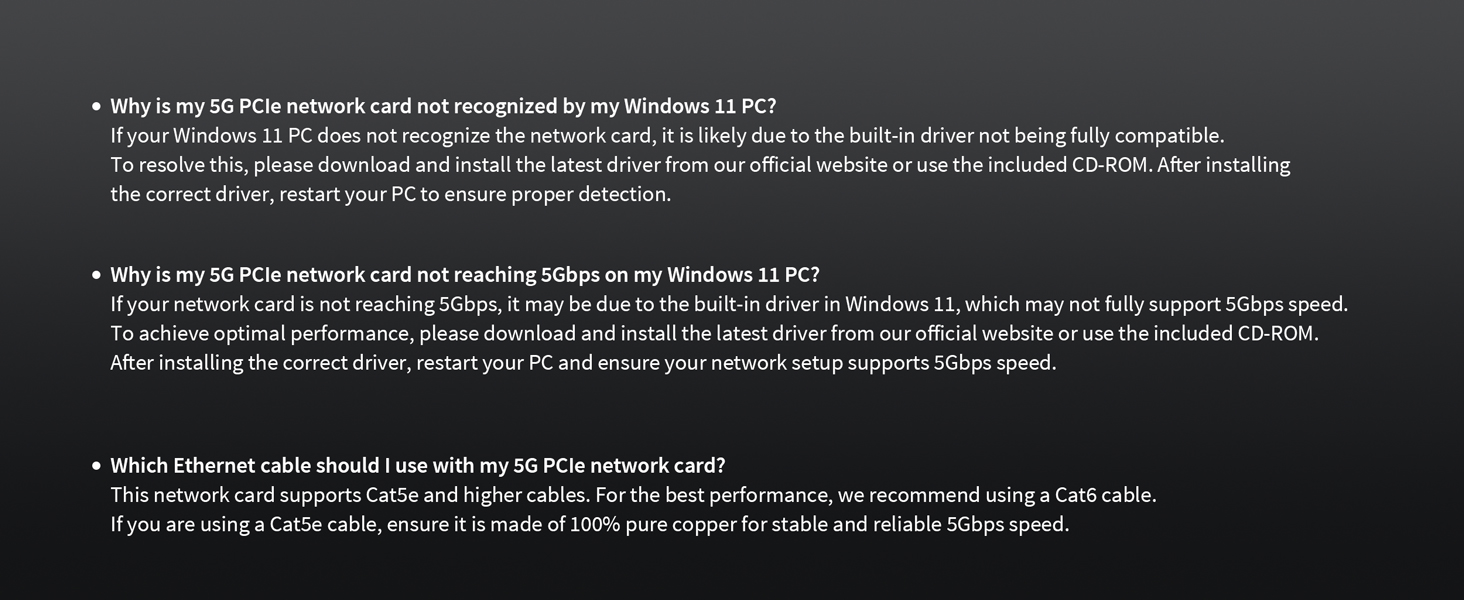Click the line starting 'To resolve this, please download'
Screen dimensions: 1464x600
(700, 165)
